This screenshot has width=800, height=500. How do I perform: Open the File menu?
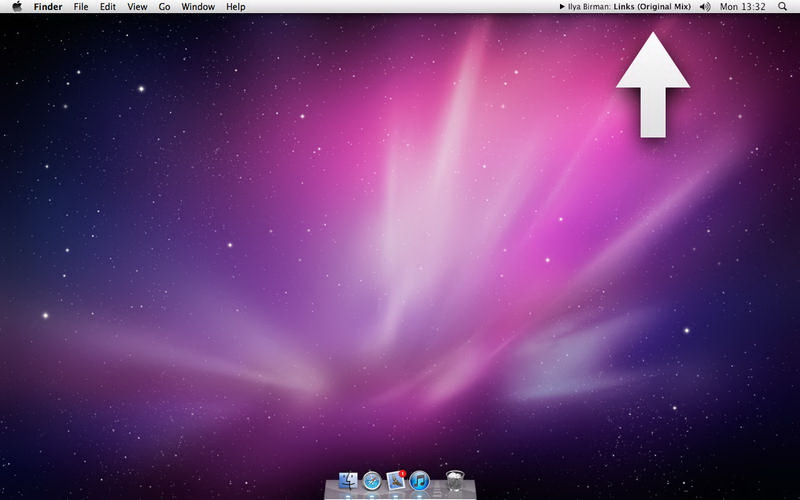point(81,7)
